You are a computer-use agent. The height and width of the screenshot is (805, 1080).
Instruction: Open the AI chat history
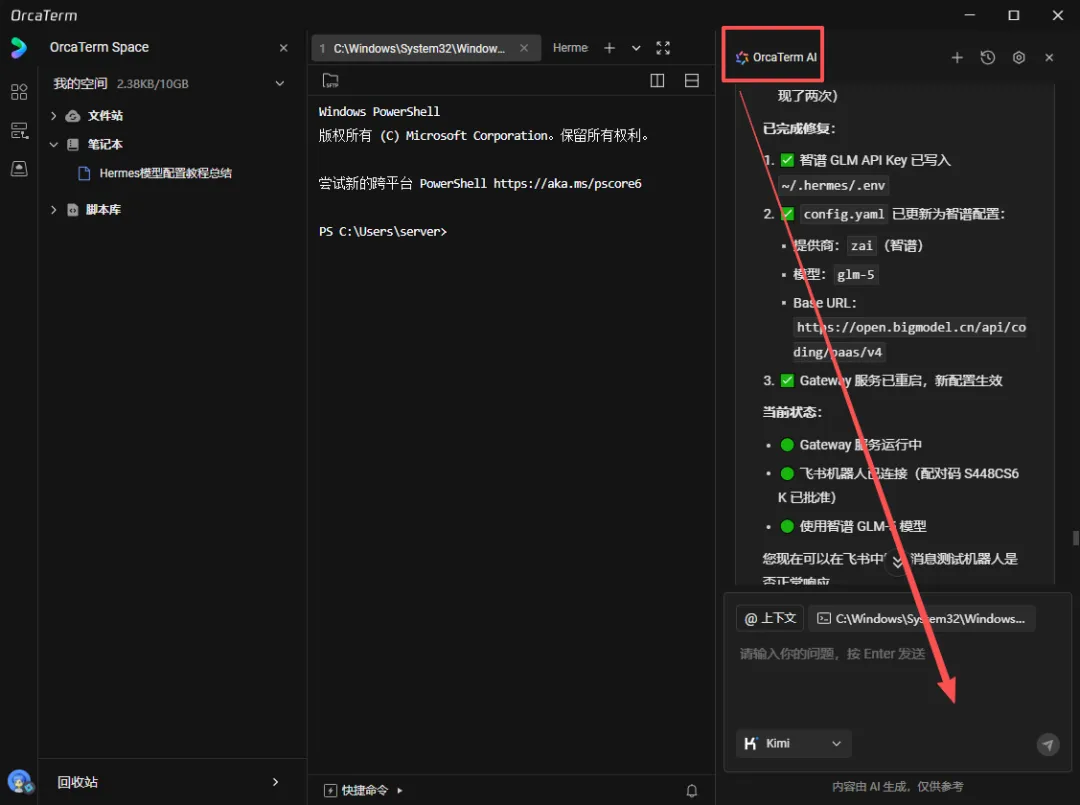[x=988, y=57]
